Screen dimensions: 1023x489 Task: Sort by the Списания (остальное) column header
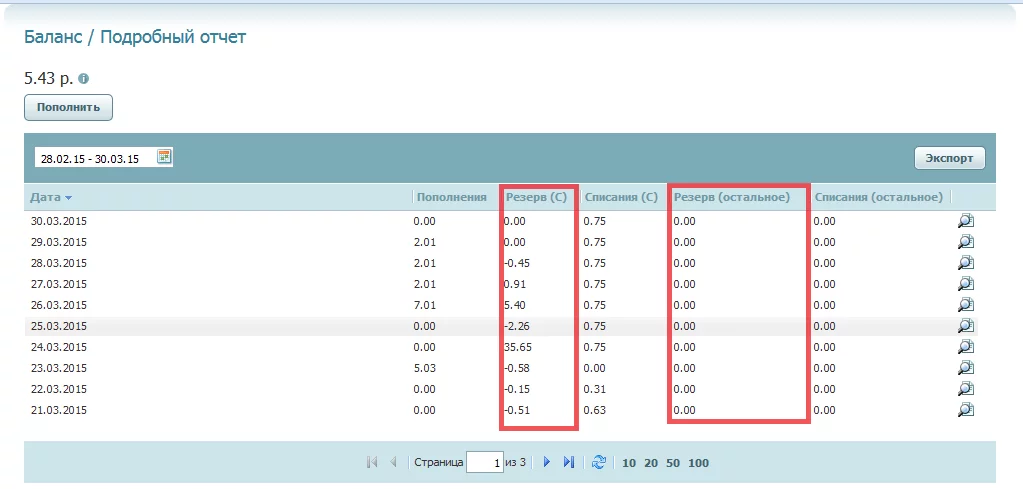[879, 197]
